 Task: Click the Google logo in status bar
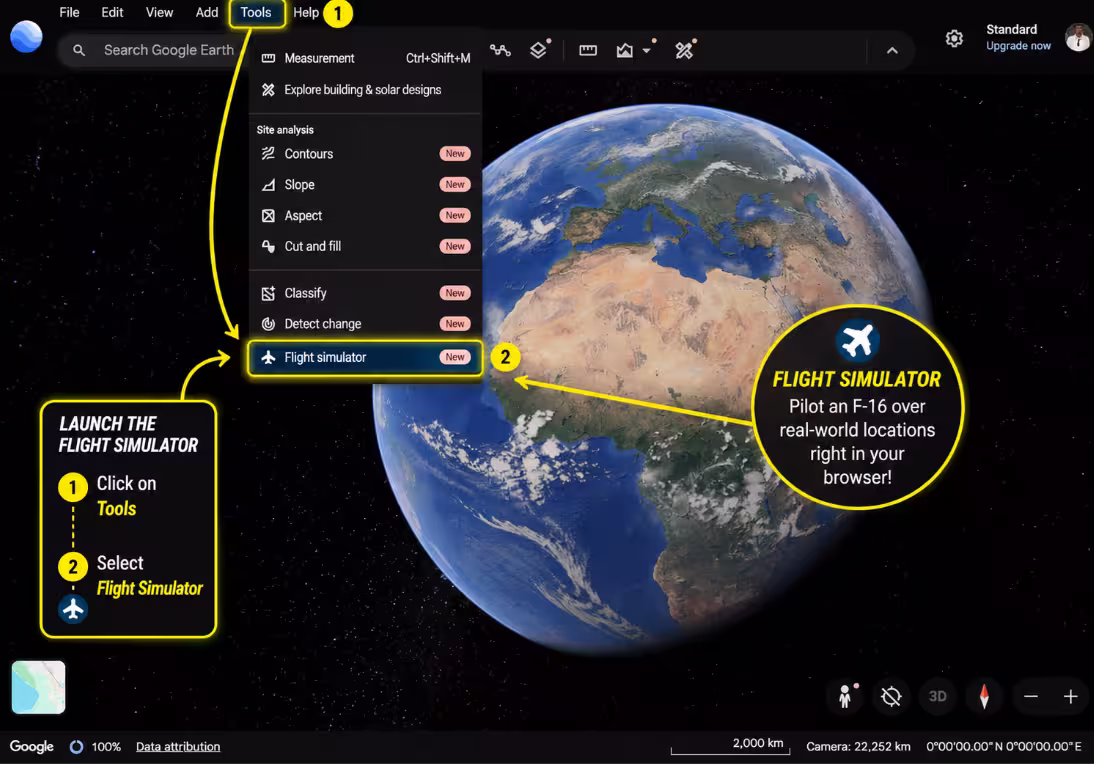coord(31,747)
